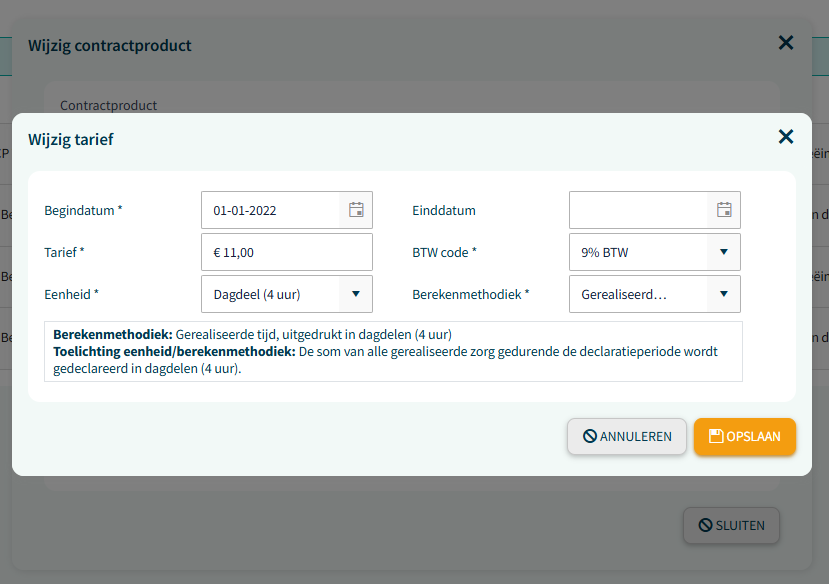Image resolution: width=829 pixels, height=584 pixels.
Task: Click the Sluiten button in background
Action: pos(730,525)
